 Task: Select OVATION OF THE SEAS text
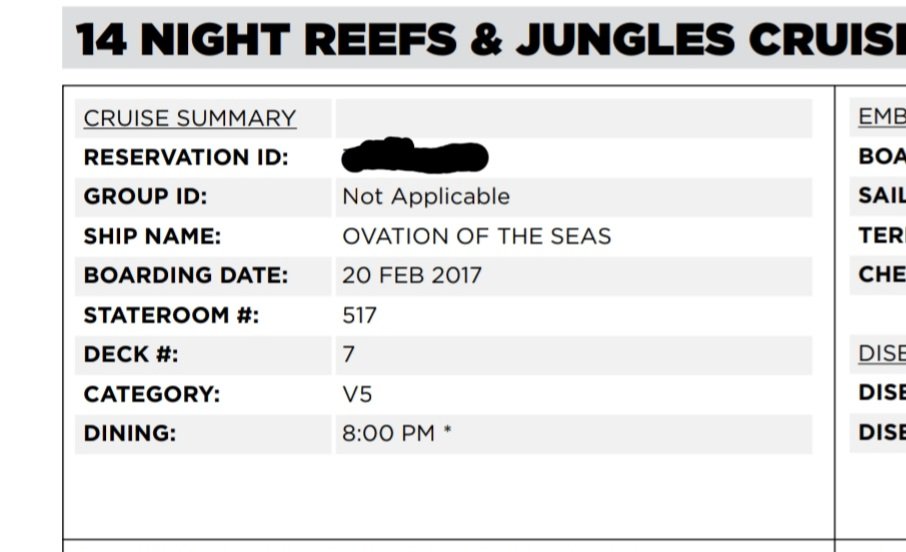coord(477,236)
